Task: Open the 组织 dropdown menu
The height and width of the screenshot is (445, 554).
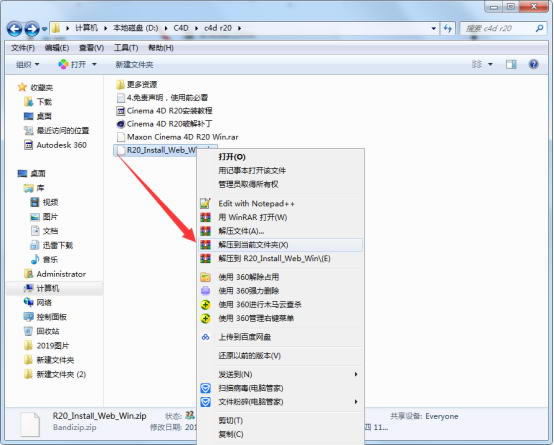Action: (27, 65)
